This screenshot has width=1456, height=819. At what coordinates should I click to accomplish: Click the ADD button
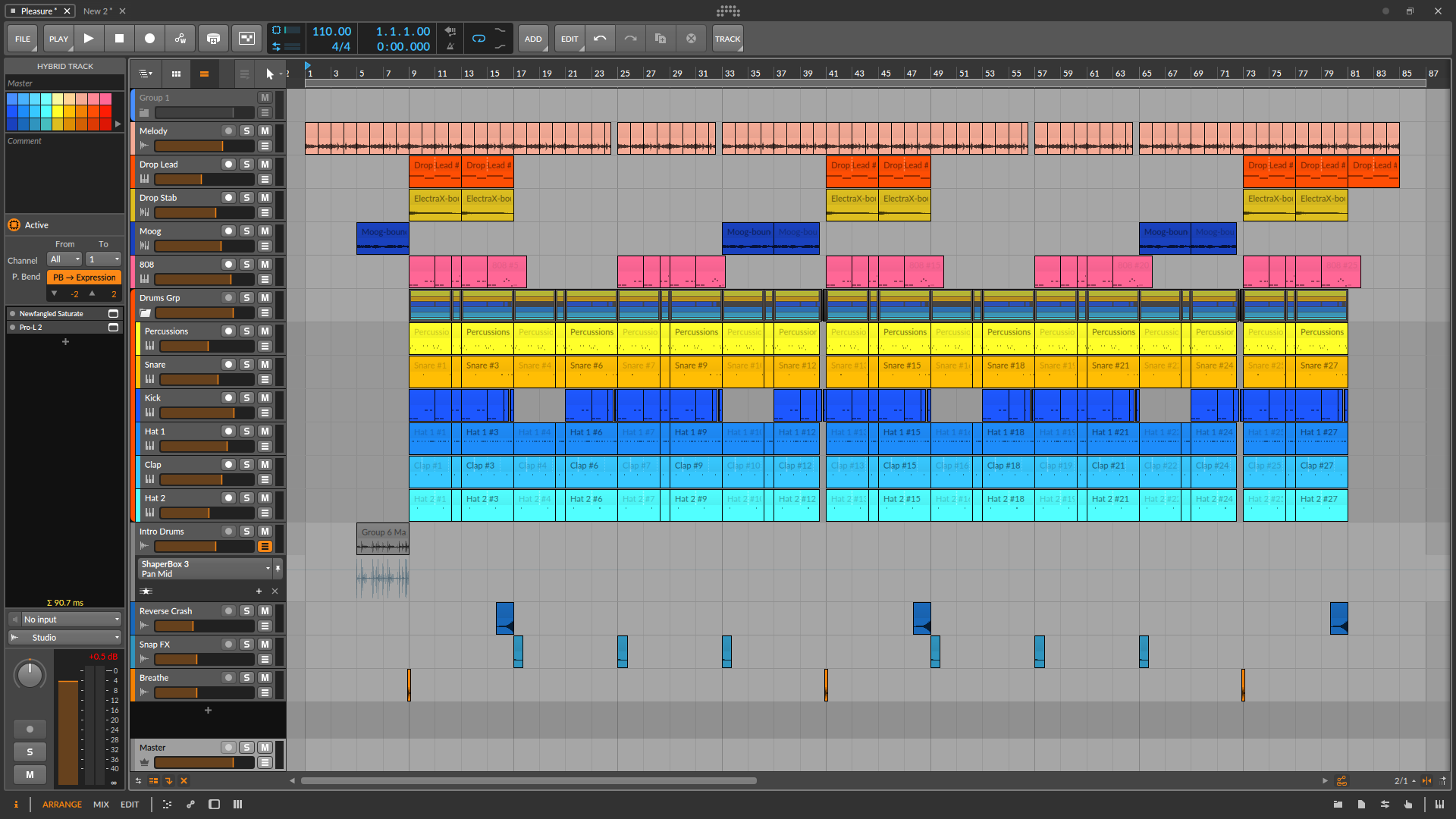533,39
